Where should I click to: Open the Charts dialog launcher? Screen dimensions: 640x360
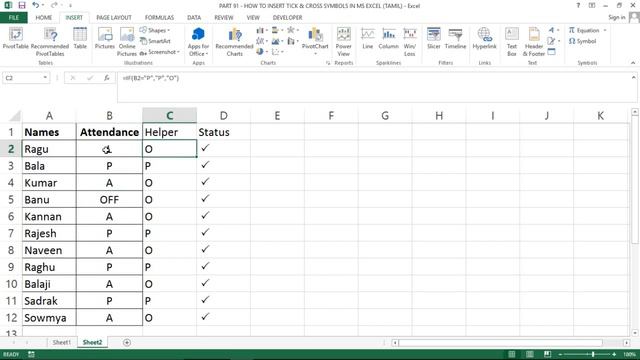tap(328, 63)
